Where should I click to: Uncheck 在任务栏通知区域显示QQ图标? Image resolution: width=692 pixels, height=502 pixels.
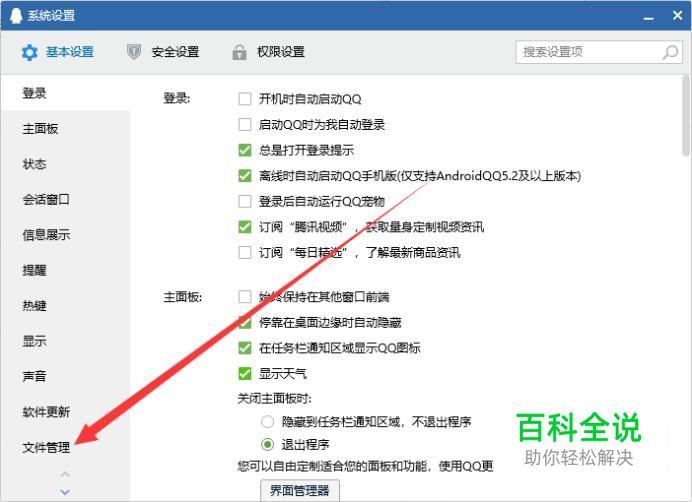(245, 348)
